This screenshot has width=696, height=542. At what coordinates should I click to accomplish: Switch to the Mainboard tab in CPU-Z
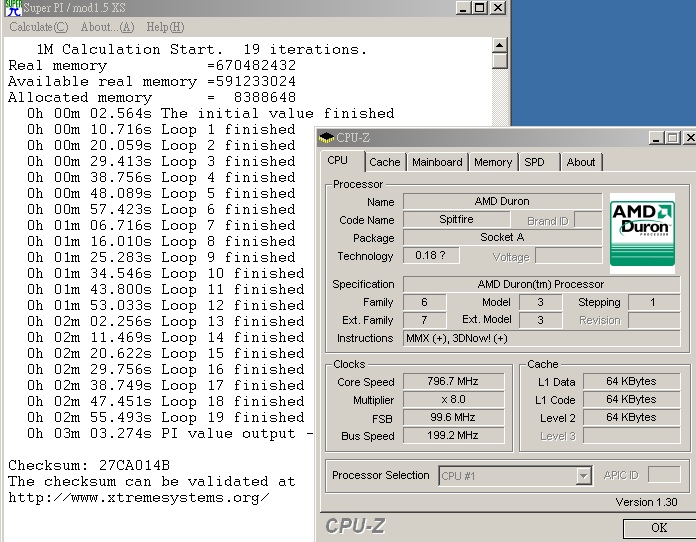[x=437, y=162]
